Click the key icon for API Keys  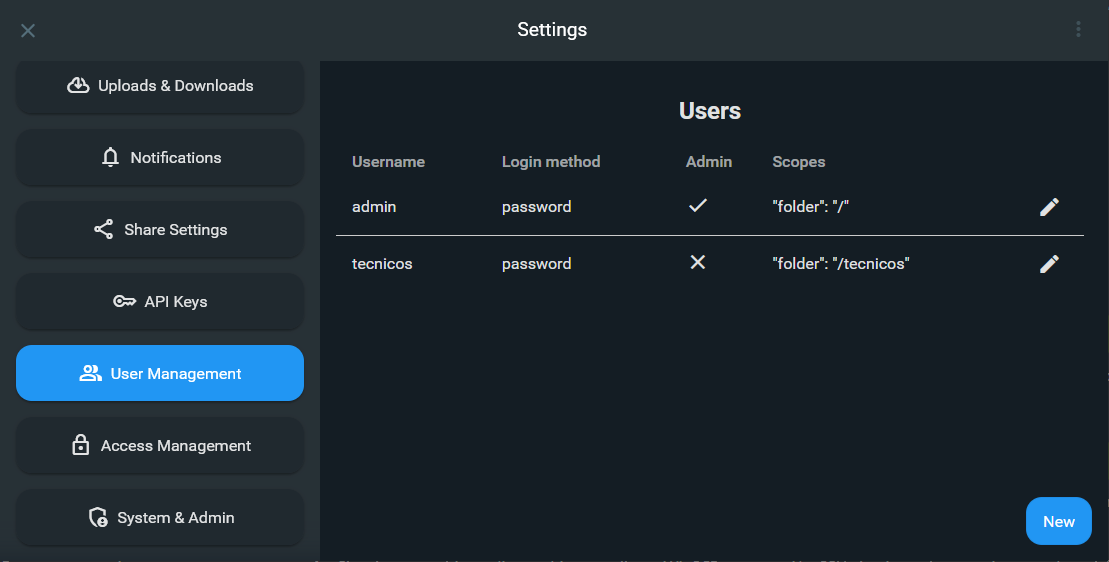[x=124, y=302]
